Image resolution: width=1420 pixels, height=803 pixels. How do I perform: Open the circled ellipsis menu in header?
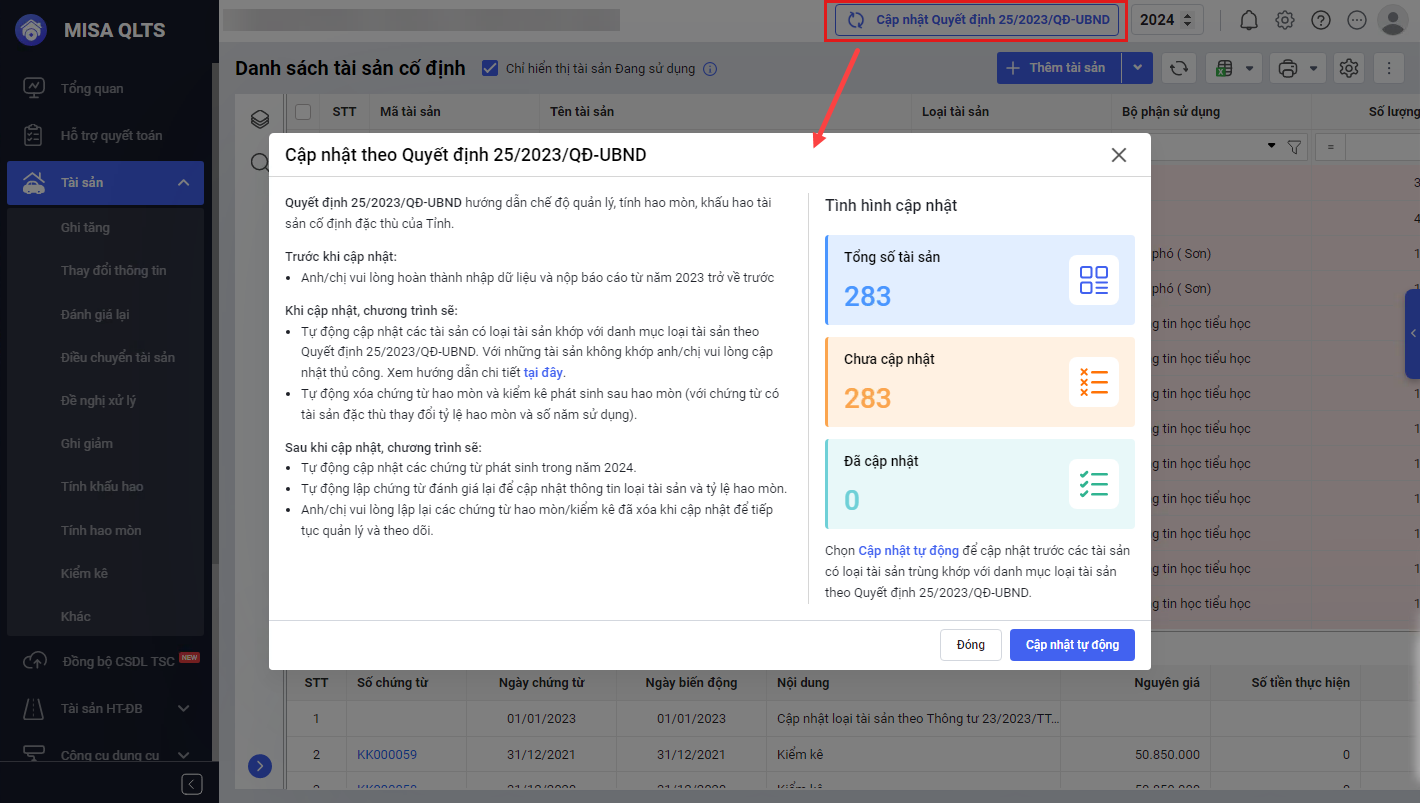click(x=1357, y=20)
